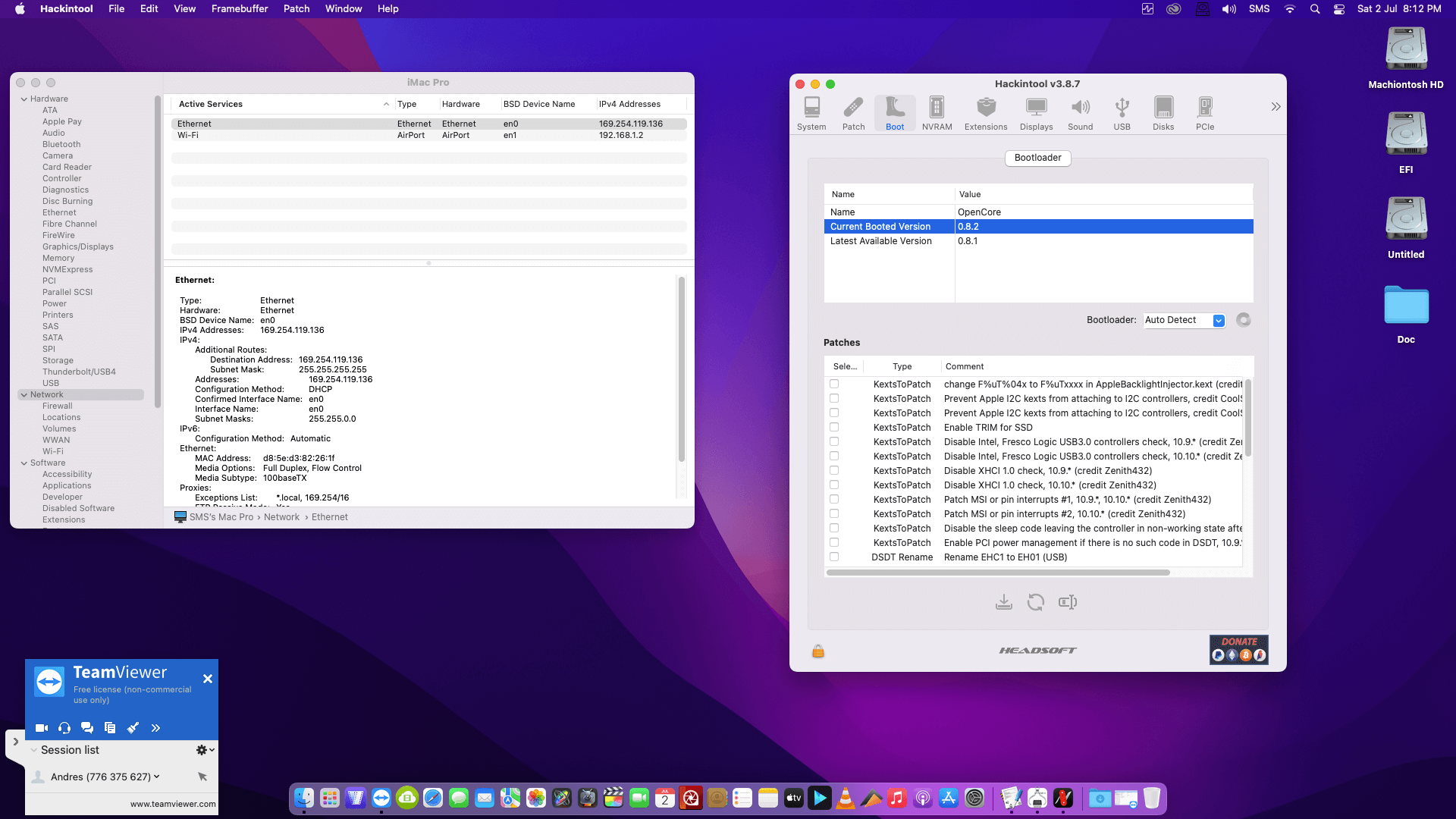Screen dimensions: 1456x819
Task: Click the orange lock icon in Hackintool
Action: [818, 651]
